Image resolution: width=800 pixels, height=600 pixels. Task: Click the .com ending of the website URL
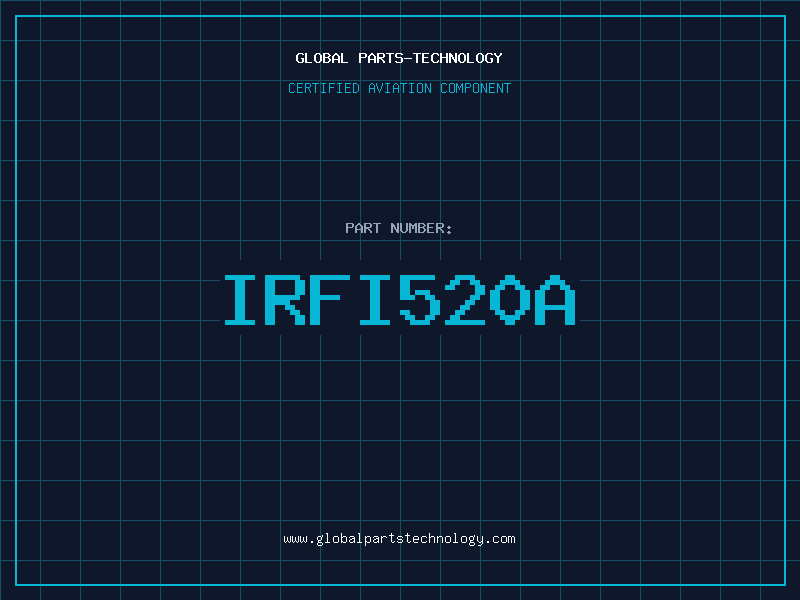coord(500,539)
